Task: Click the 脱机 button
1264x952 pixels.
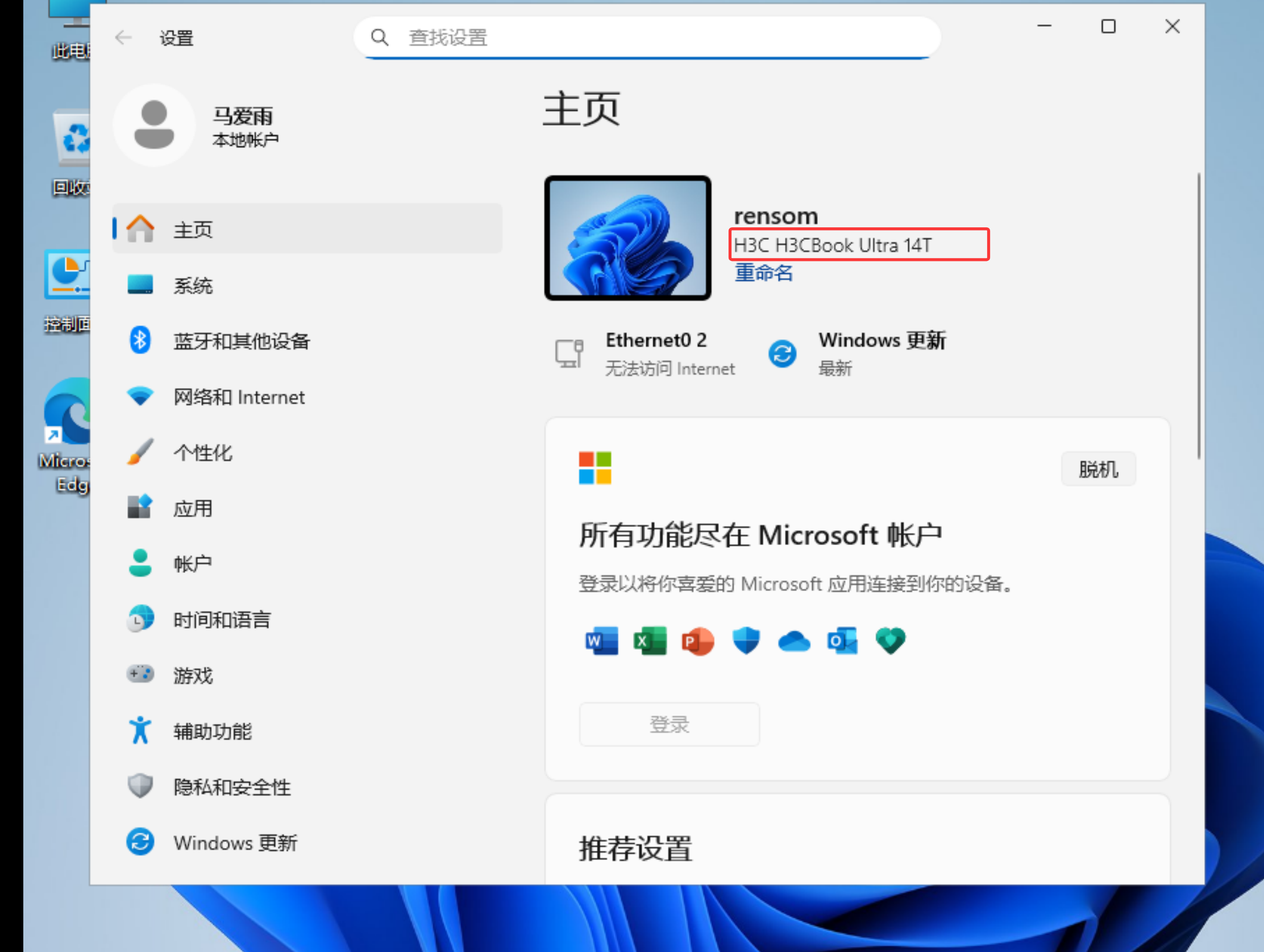Action: tap(1097, 469)
